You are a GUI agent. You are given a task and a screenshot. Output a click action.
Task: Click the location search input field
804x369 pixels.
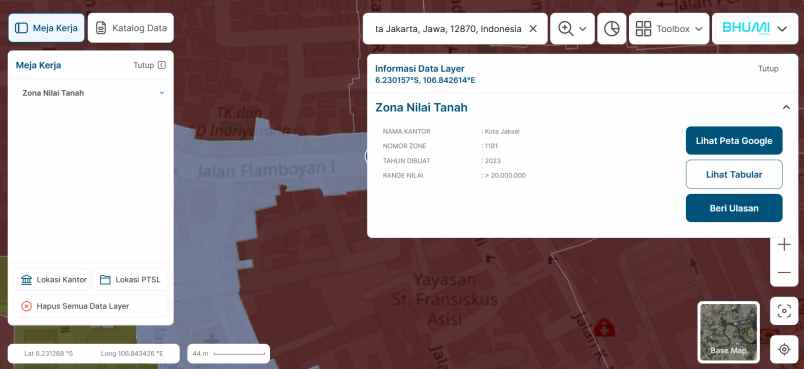(x=448, y=29)
